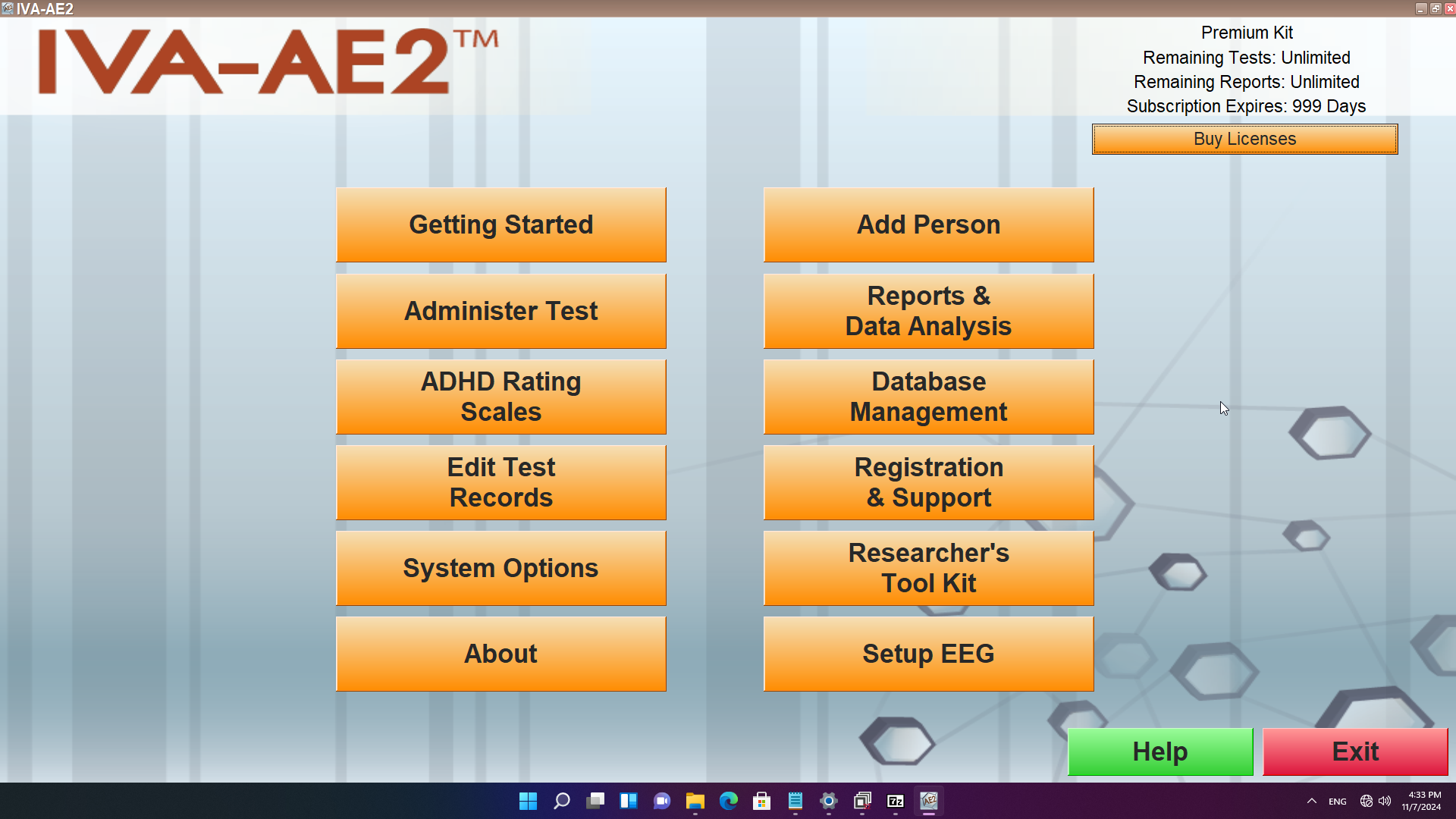Screen dimensions: 1456x819
Task: Click the volume speaker tray icon
Action: pos(1385,801)
